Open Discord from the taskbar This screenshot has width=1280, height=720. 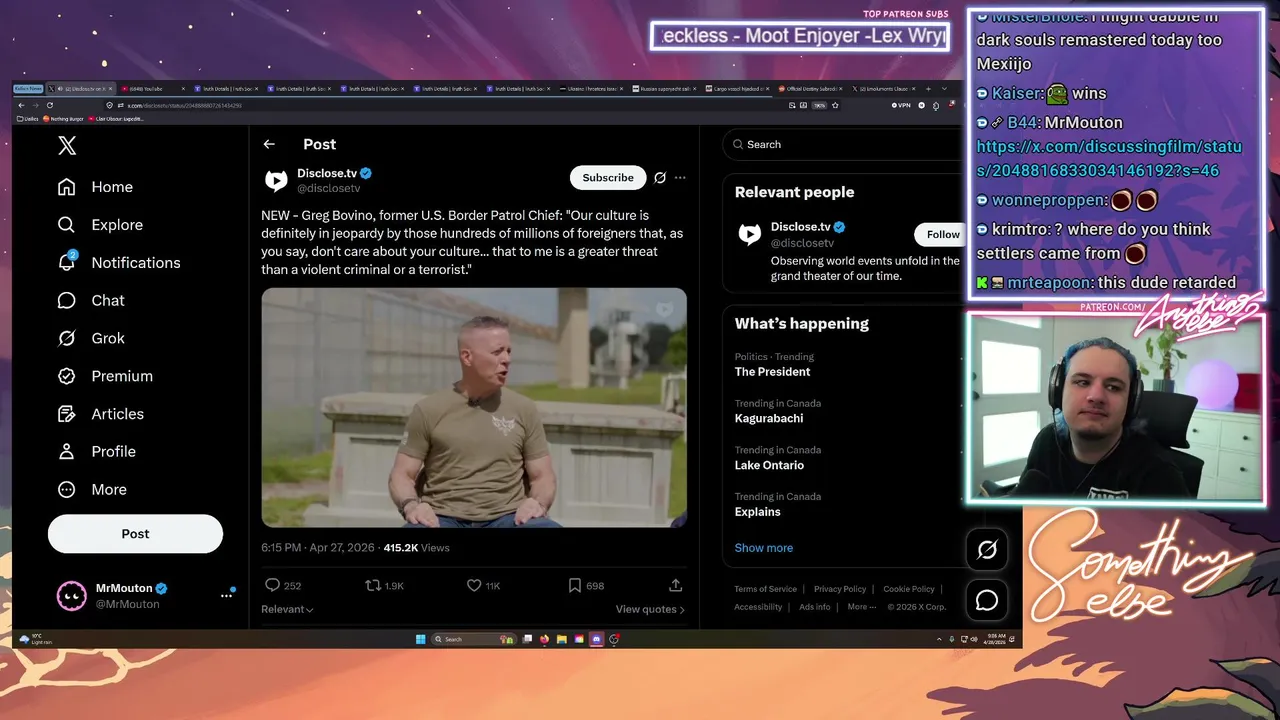(x=596, y=639)
